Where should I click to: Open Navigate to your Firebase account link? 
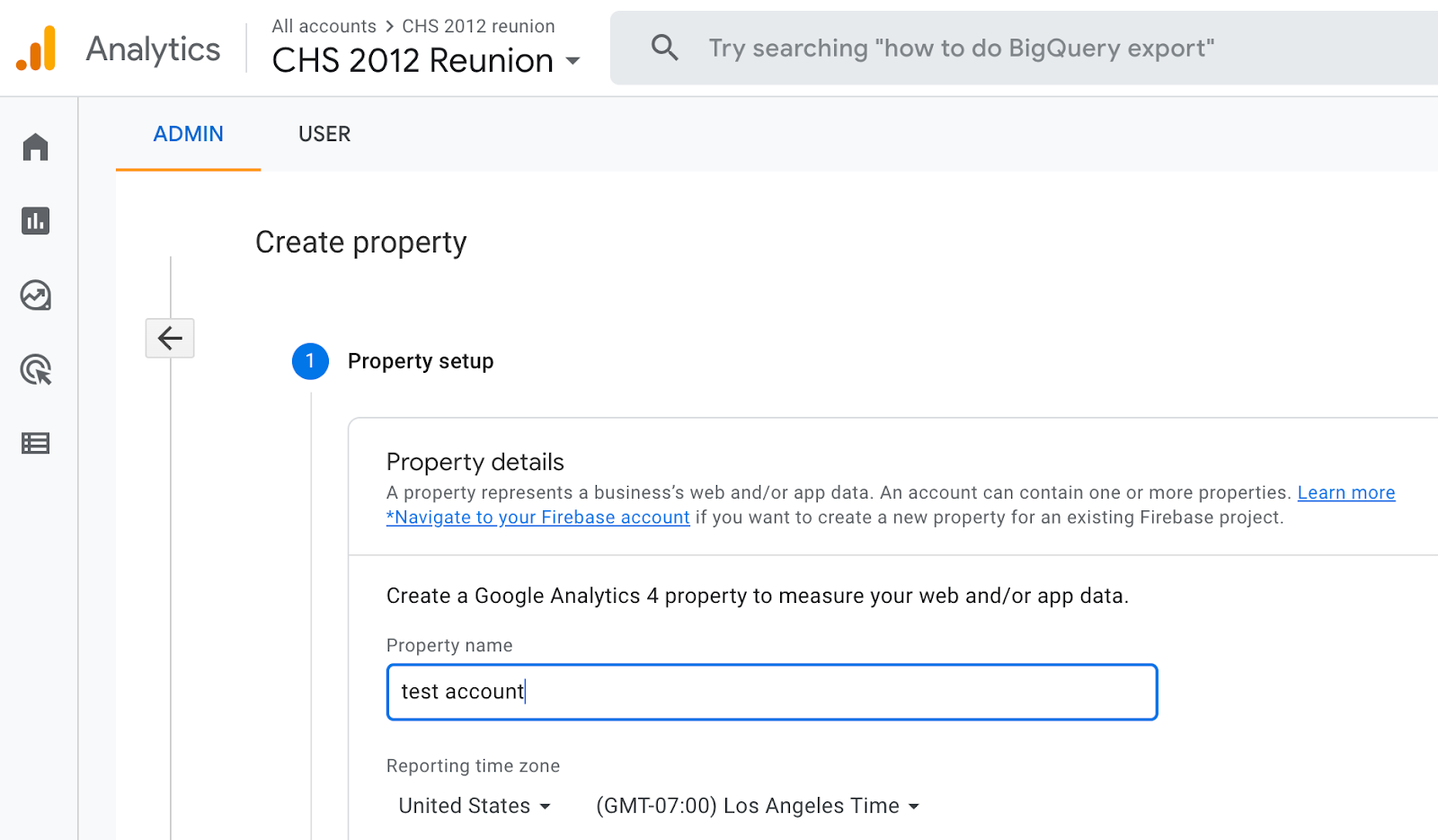[x=537, y=517]
